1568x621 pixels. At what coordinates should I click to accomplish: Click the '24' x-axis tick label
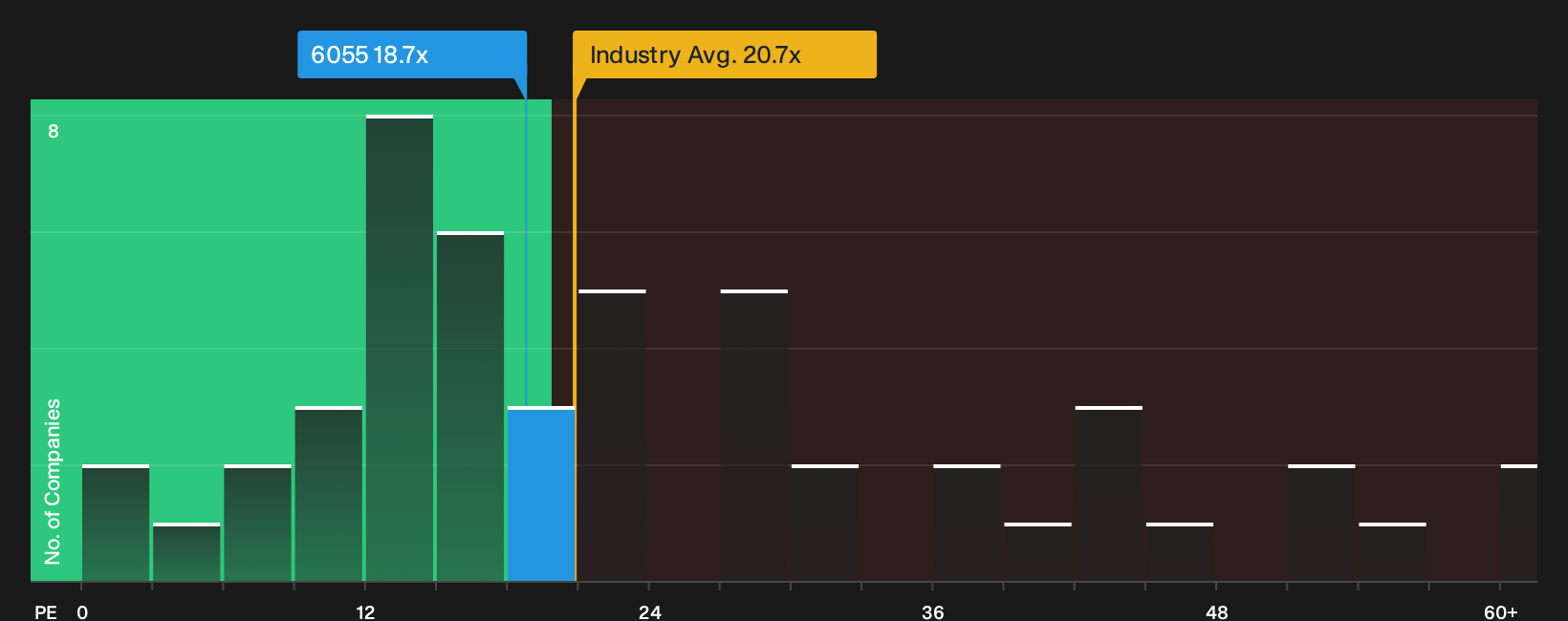point(649,611)
